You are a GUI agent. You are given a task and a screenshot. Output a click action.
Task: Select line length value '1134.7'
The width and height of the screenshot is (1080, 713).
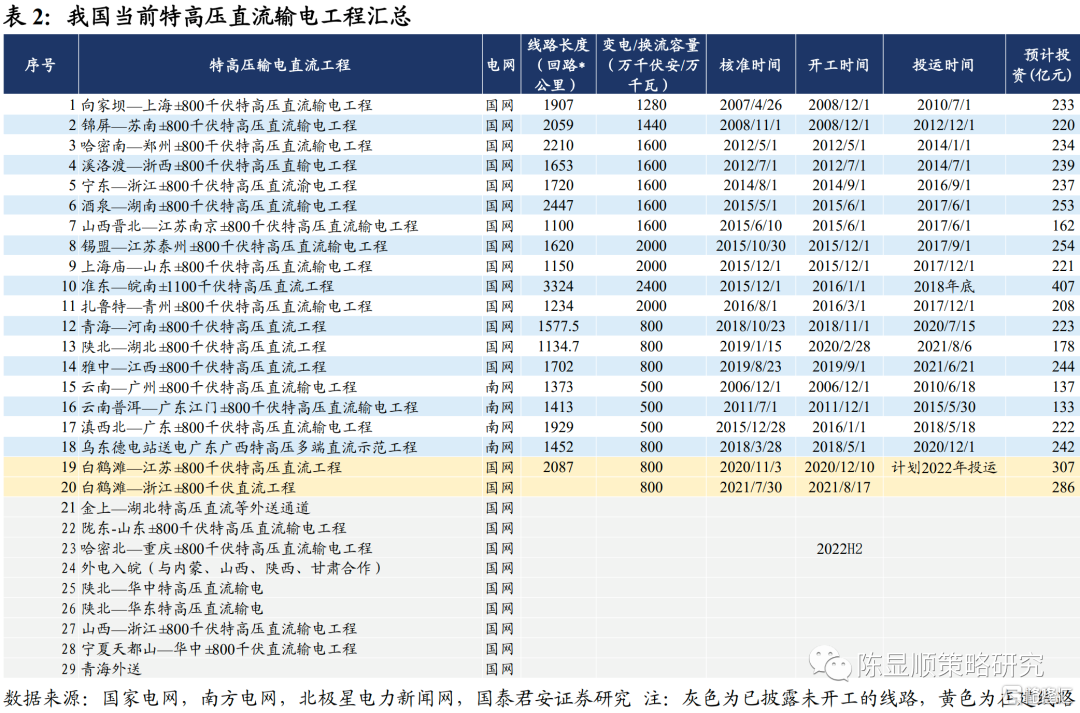click(558, 347)
